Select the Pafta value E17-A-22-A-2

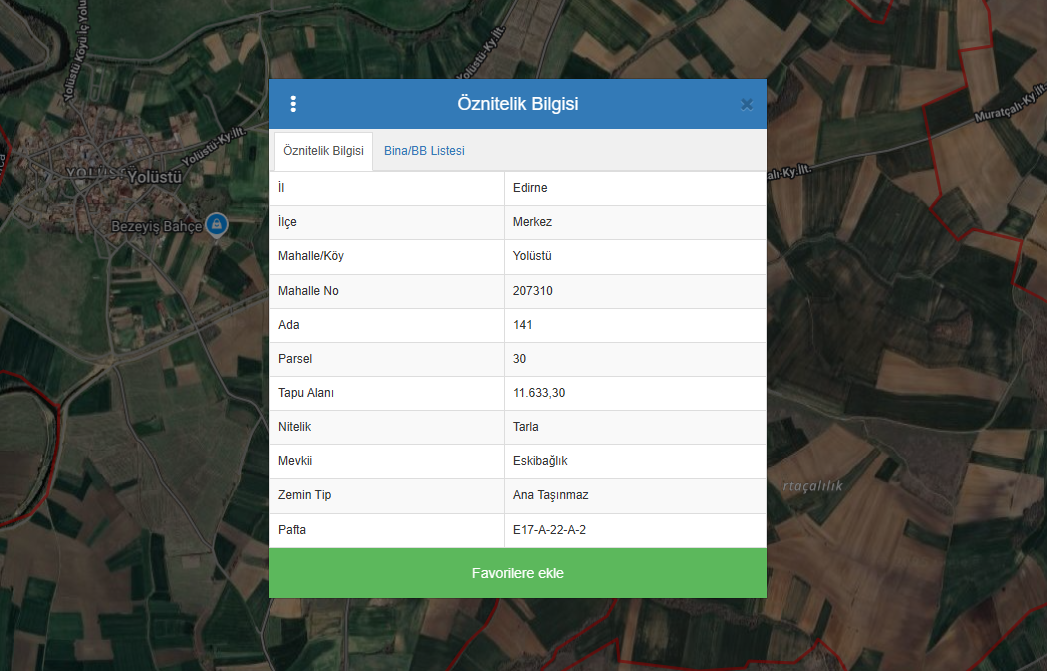tap(549, 529)
